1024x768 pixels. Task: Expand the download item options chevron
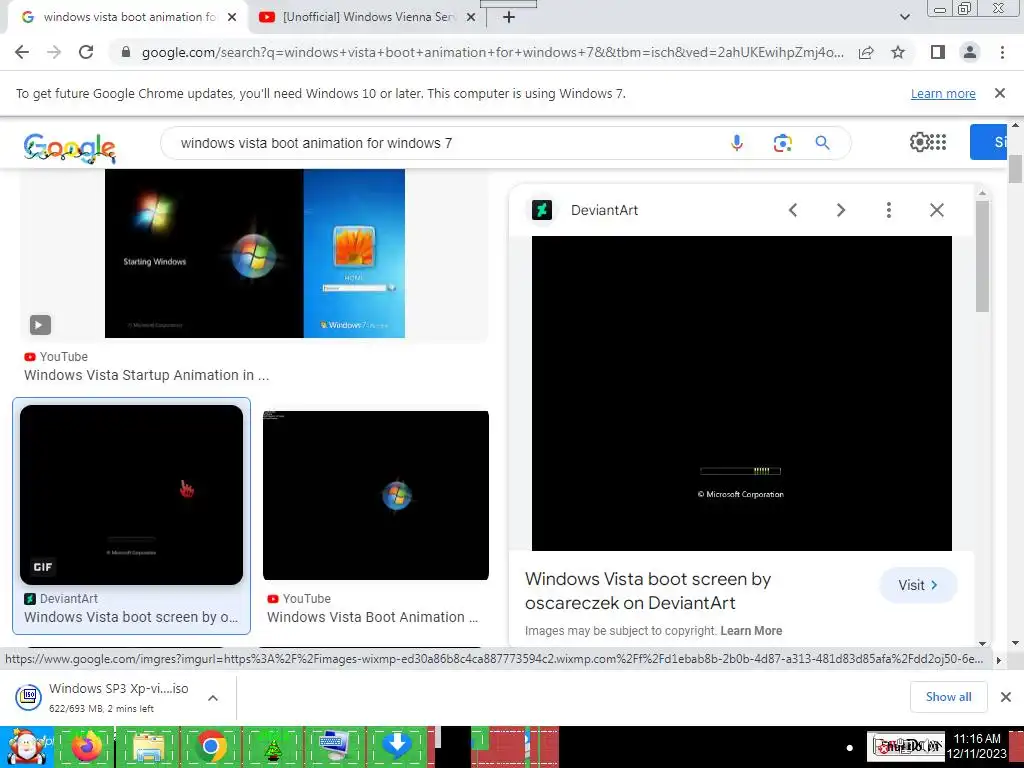pos(212,697)
